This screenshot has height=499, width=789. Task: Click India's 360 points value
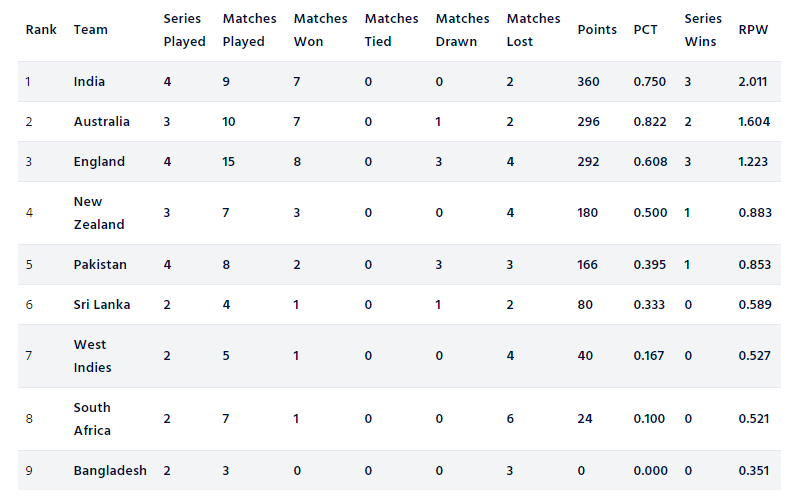pyautogui.click(x=588, y=81)
